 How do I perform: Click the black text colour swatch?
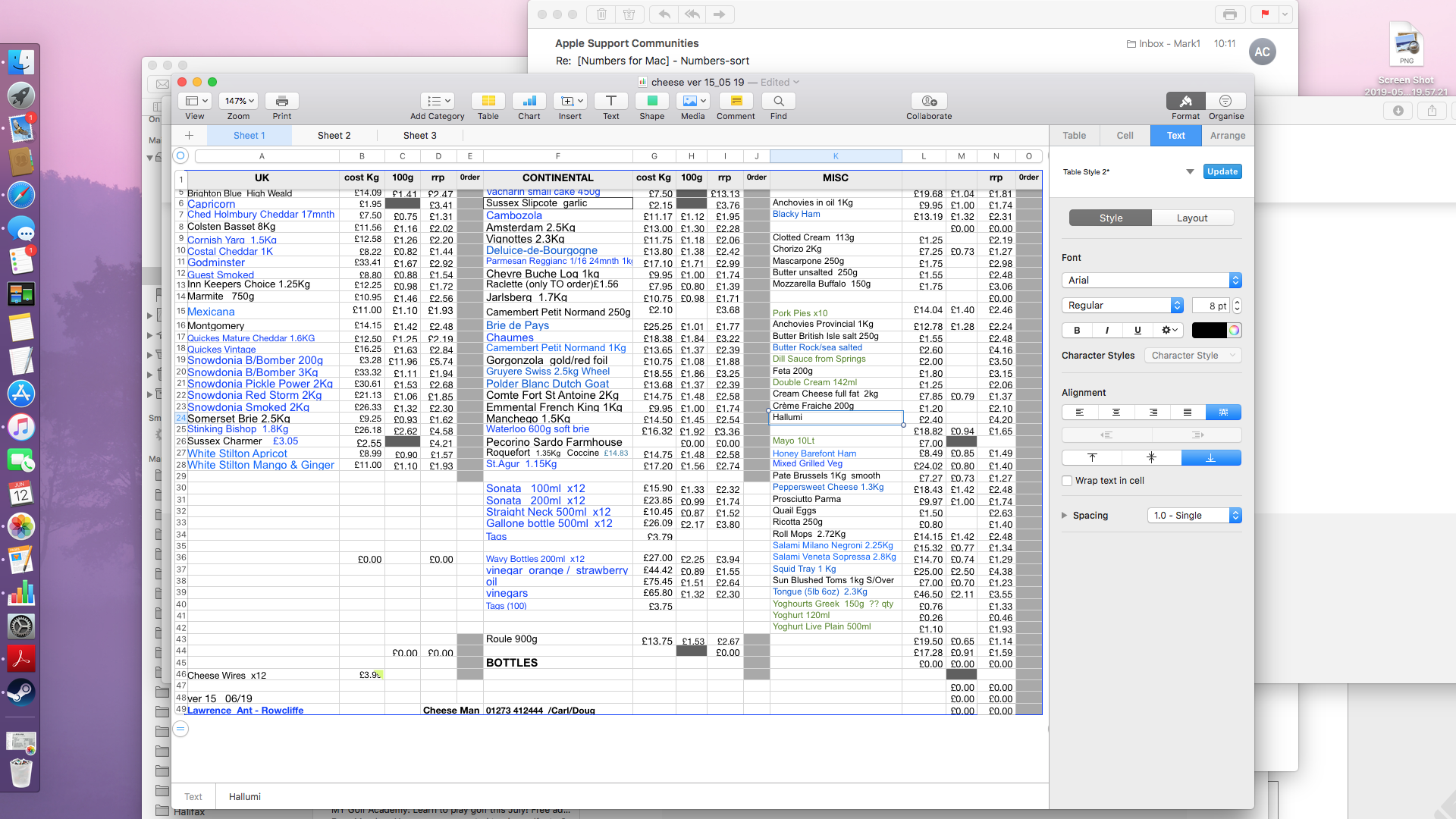click(1208, 330)
